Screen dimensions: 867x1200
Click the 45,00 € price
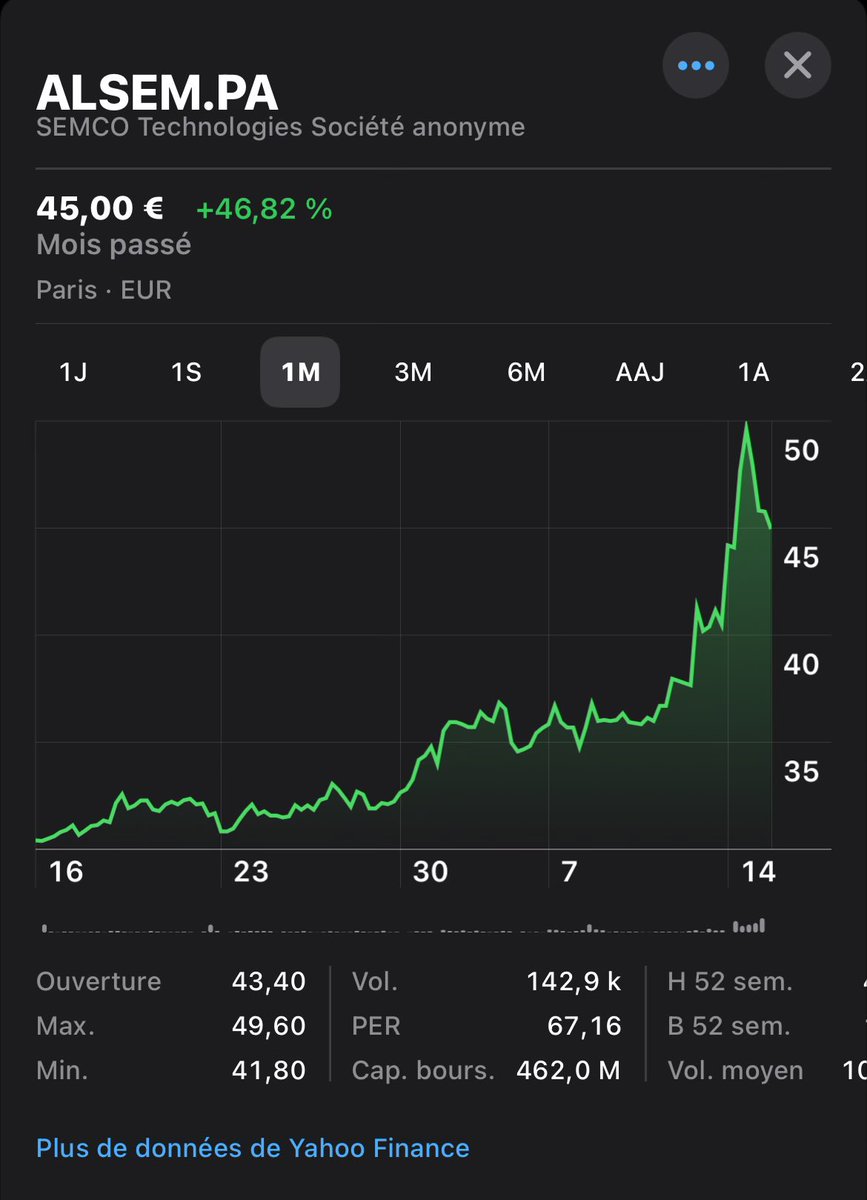[x=100, y=208]
